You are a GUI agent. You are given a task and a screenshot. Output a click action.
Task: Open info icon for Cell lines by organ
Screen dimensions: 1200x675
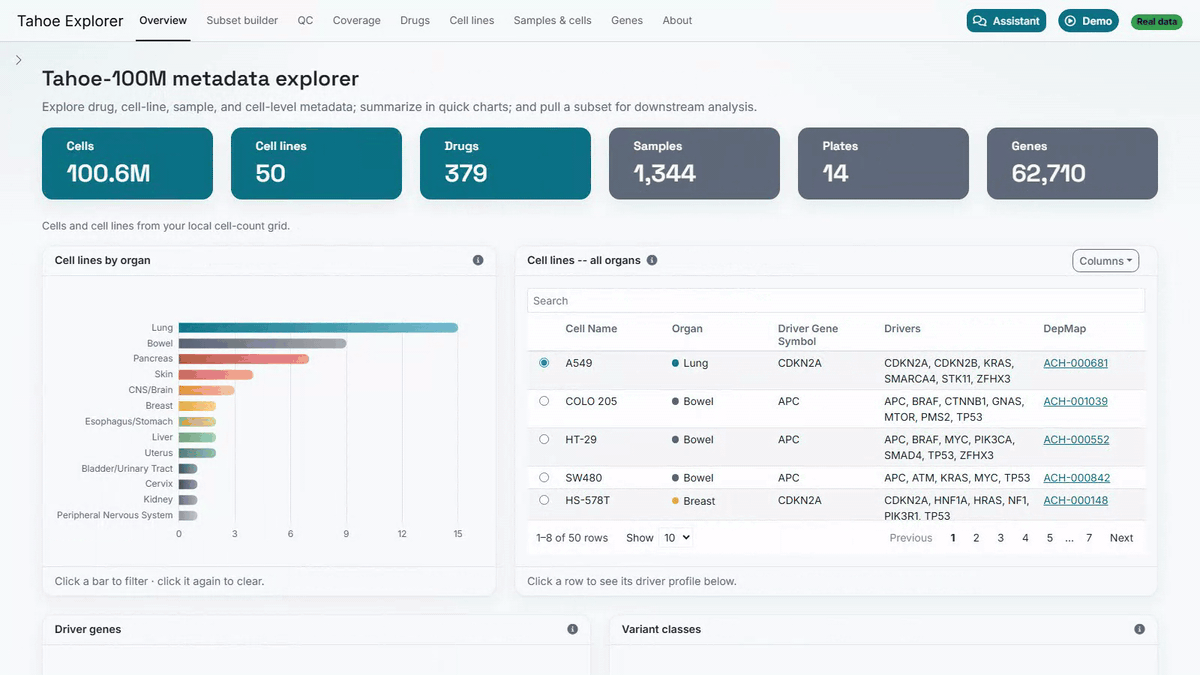pos(478,260)
